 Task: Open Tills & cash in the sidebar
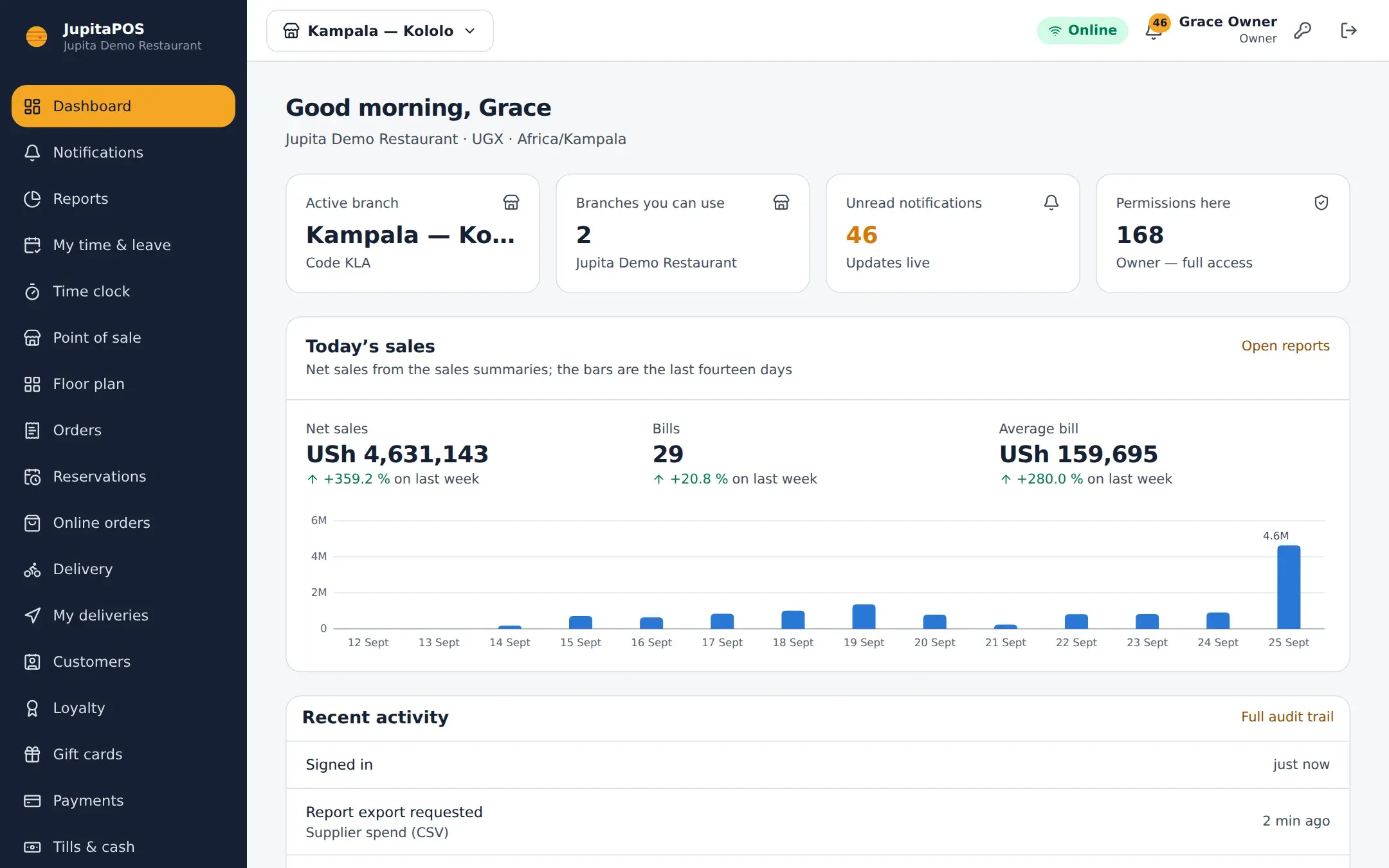point(123,847)
